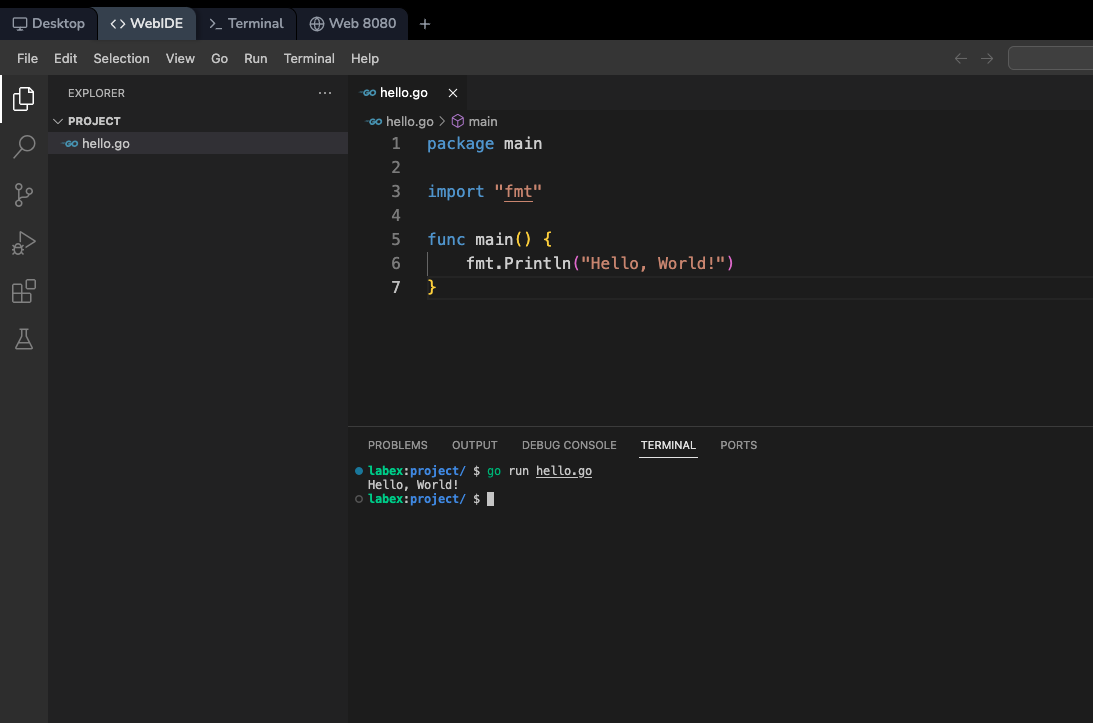
Task: Collapse the PROJECT folder in Explorer
Action: coord(58,120)
